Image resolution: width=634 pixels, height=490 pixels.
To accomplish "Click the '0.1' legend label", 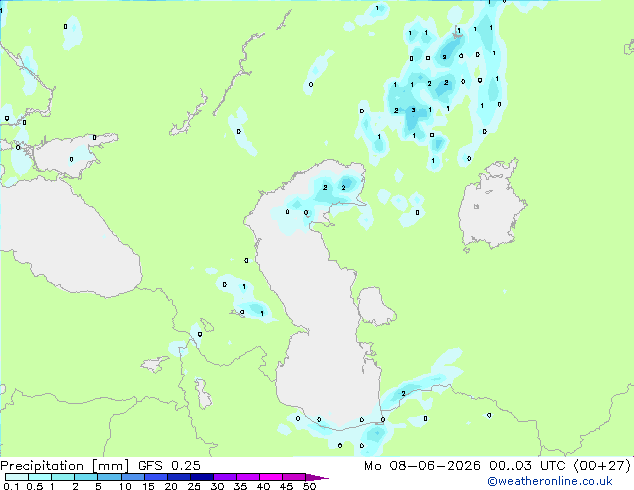I will 11,486.
